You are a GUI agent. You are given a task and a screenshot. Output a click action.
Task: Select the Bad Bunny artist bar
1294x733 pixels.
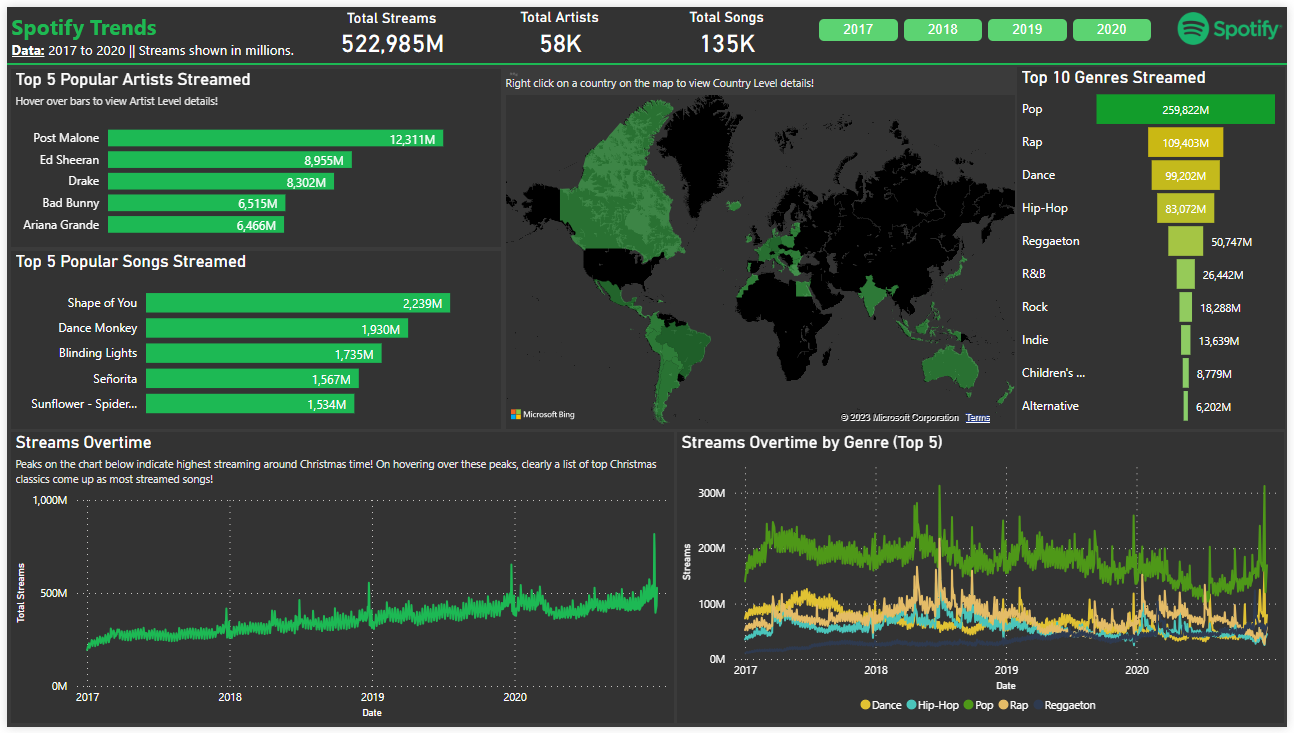point(196,203)
